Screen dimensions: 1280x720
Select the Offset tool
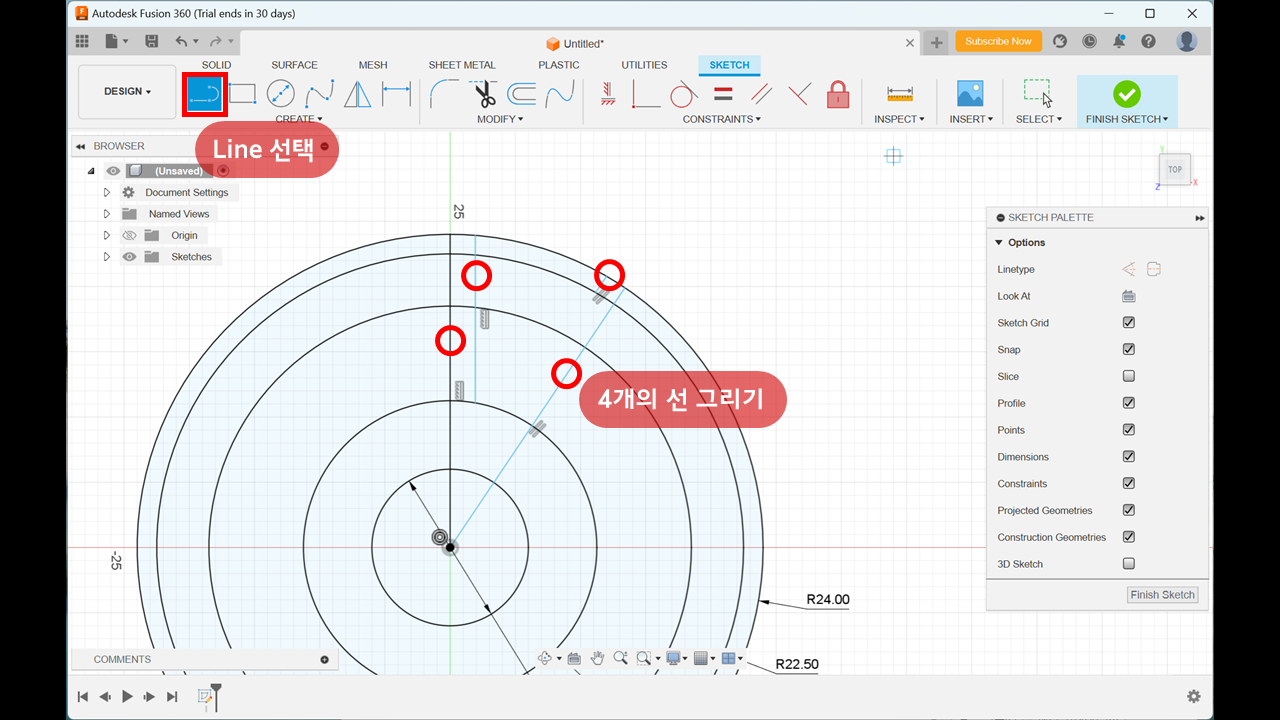(521, 94)
